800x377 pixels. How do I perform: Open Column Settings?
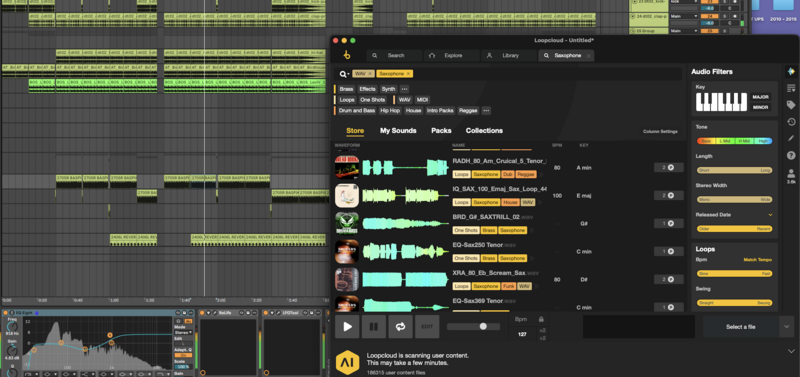[660, 132]
